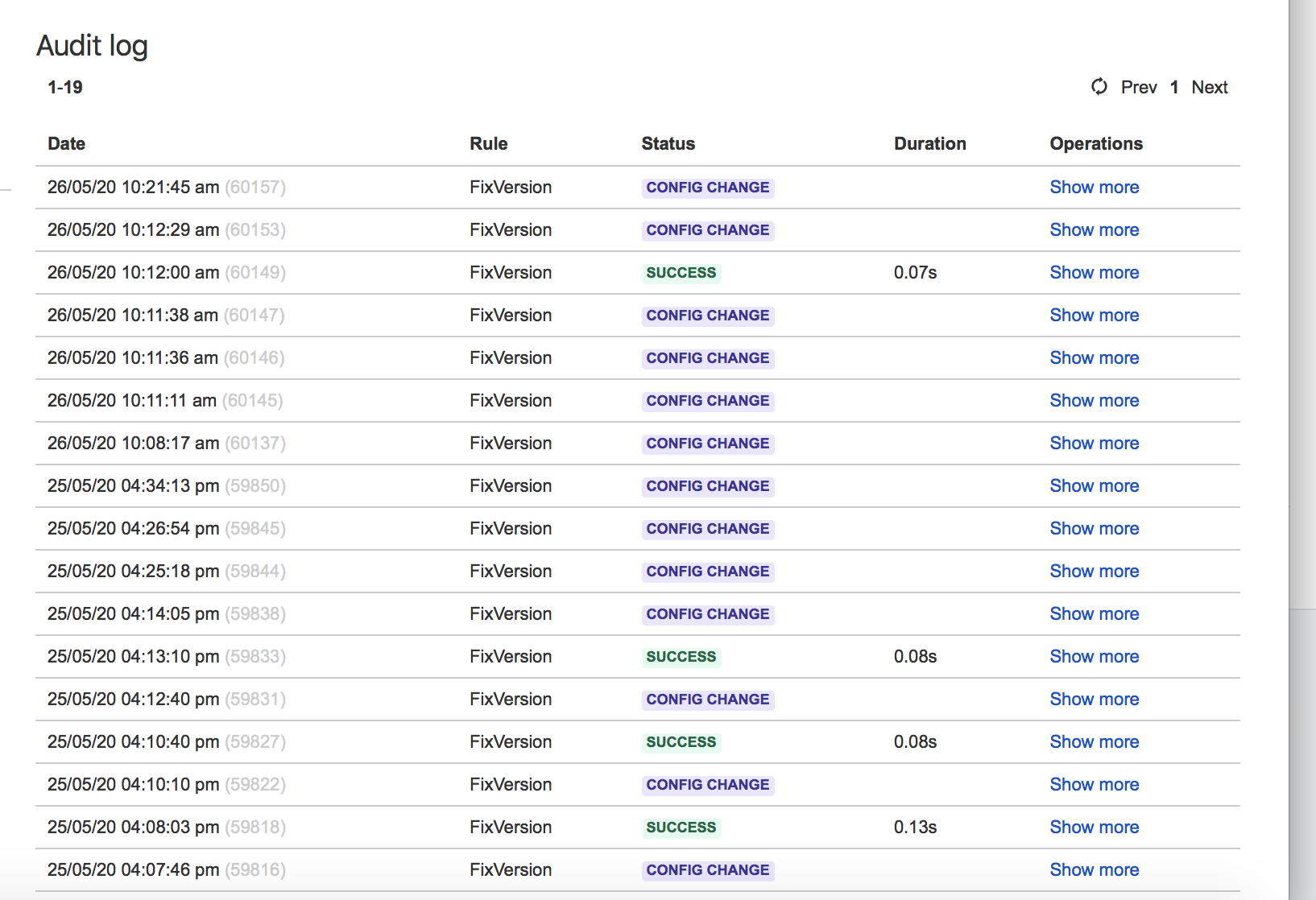Show more for entry 60149 success row
The image size is (1316, 900).
pos(1094,273)
